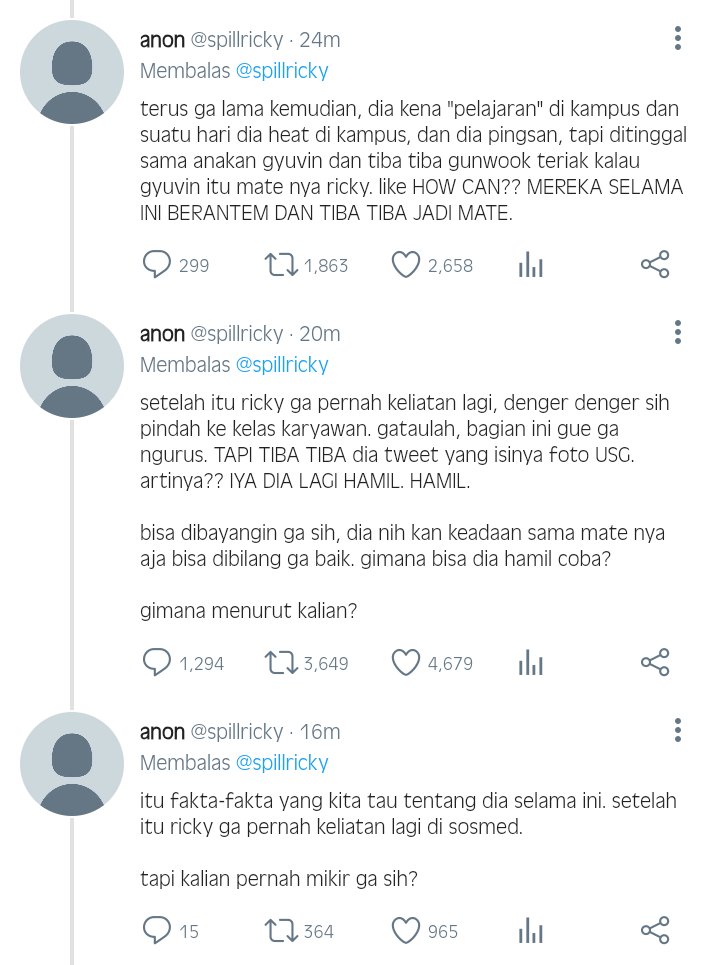719x965 pixels.
Task: Share the 16m tweet
Action: tap(655, 930)
